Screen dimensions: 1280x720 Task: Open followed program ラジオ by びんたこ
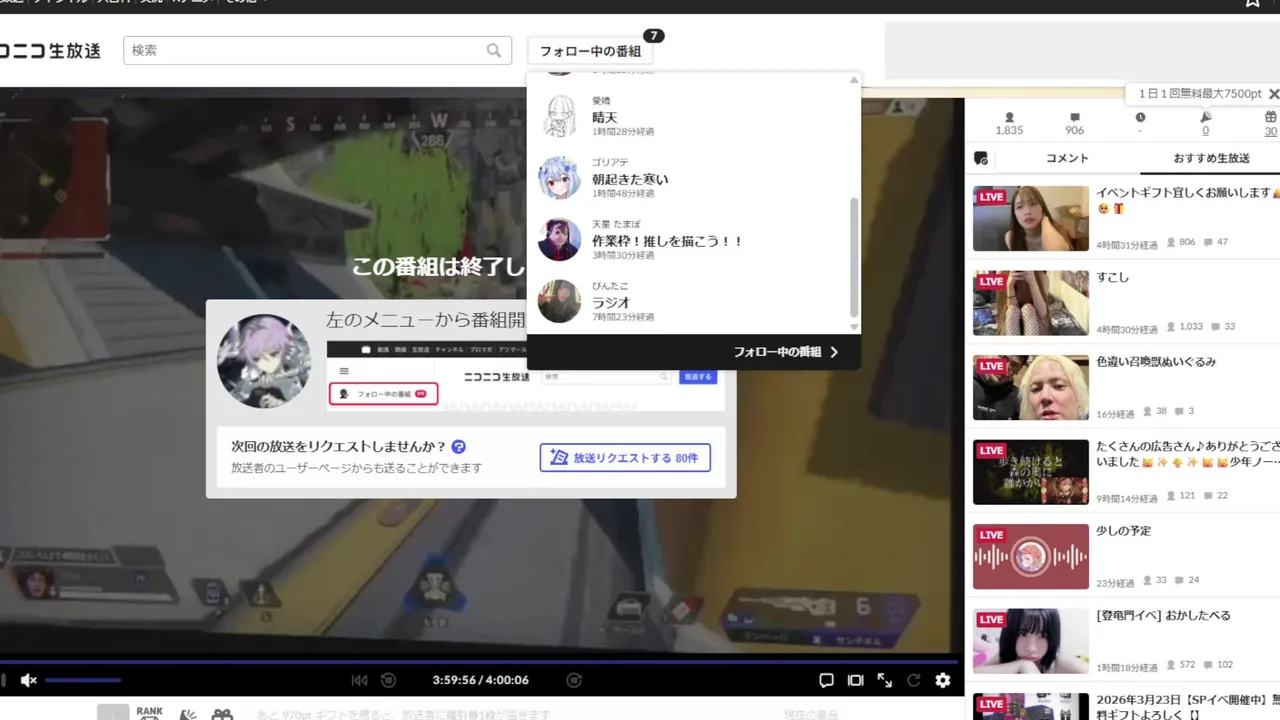point(611,303)
